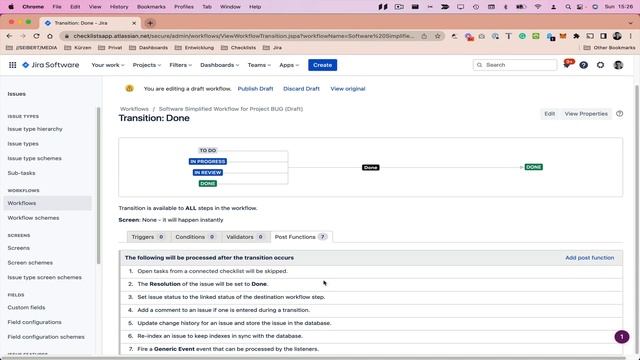The image size is (640, 360).
Task: Open Other Bookmarks folder
Action: tap(609, 48)
